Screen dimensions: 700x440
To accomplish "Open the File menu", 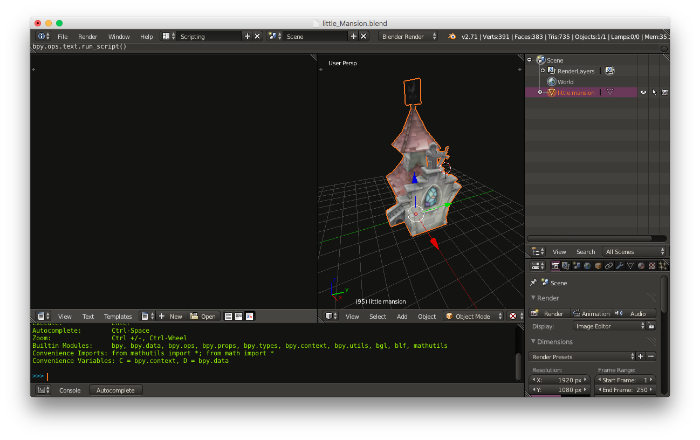I will coord(62,37).
